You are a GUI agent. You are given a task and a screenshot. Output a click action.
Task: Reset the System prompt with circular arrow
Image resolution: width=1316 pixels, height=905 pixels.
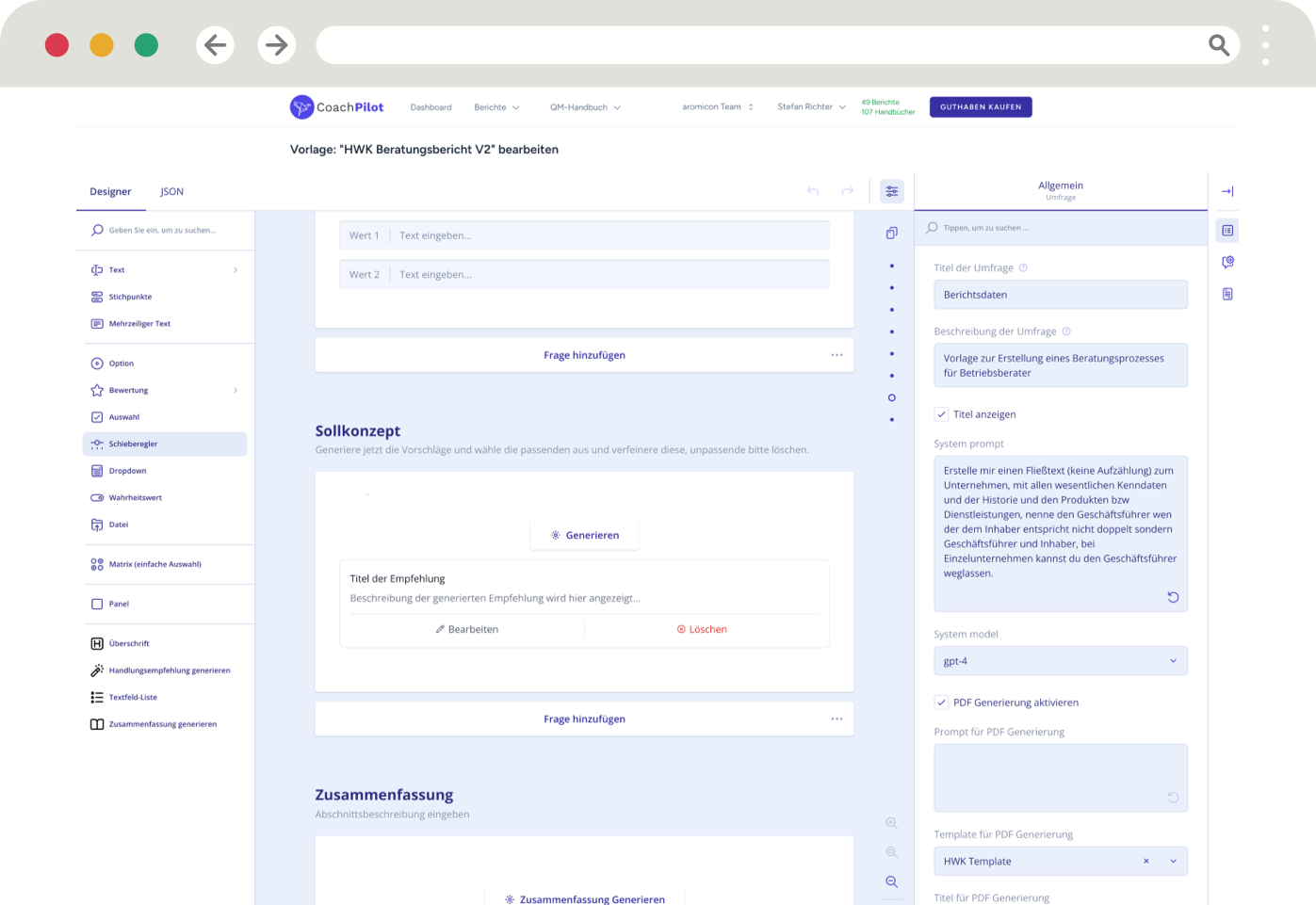coord(1173,597)
